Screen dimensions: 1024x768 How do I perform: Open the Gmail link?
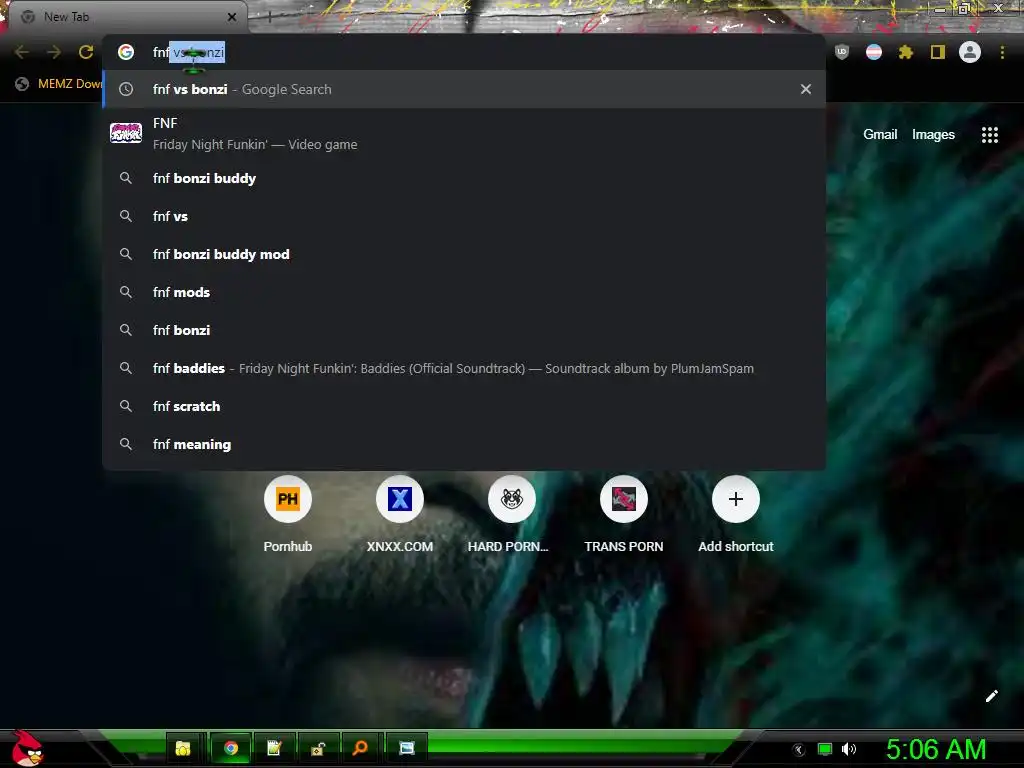point(880,135)
